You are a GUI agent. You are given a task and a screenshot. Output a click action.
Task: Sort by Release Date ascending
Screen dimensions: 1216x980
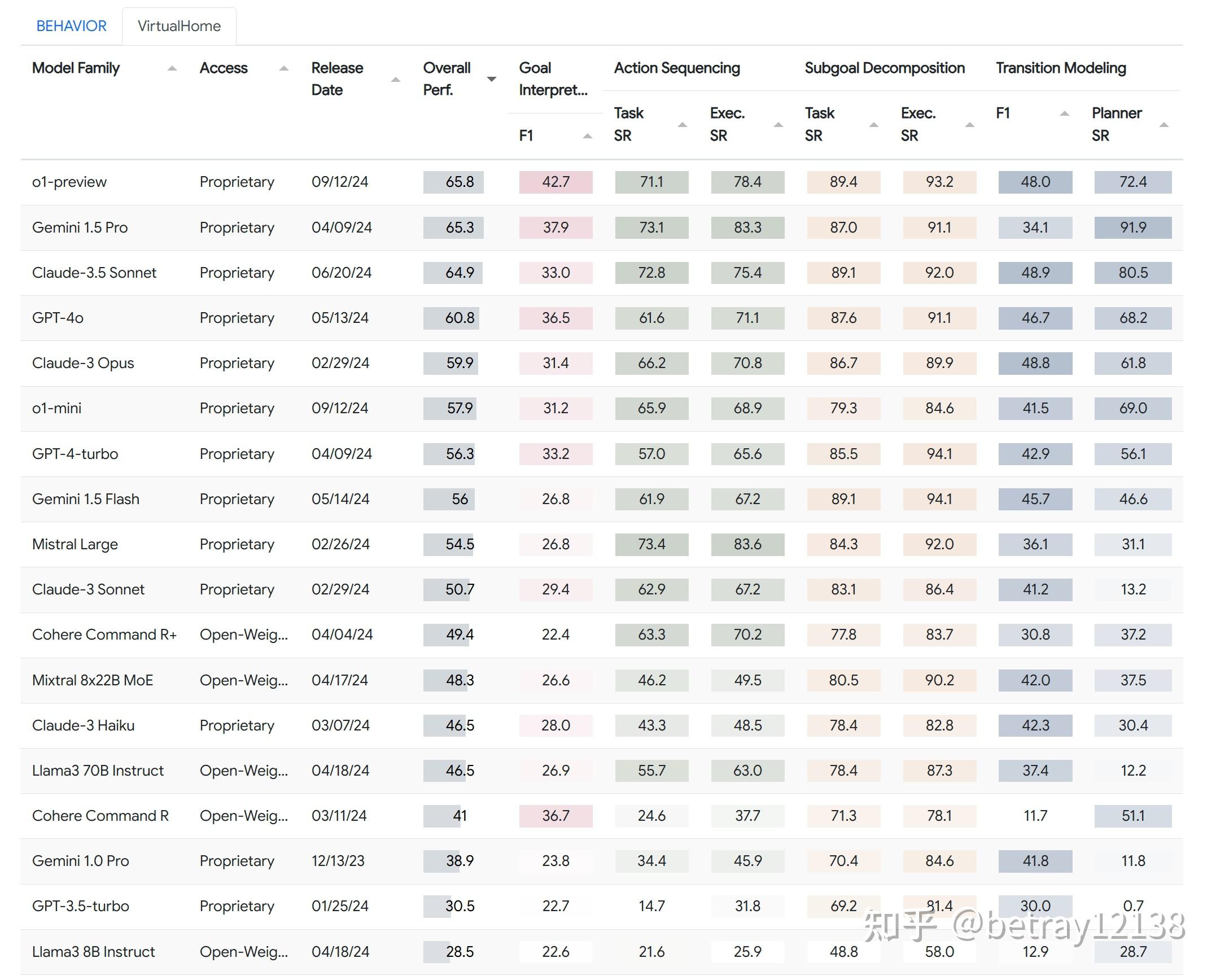(395, 80)
